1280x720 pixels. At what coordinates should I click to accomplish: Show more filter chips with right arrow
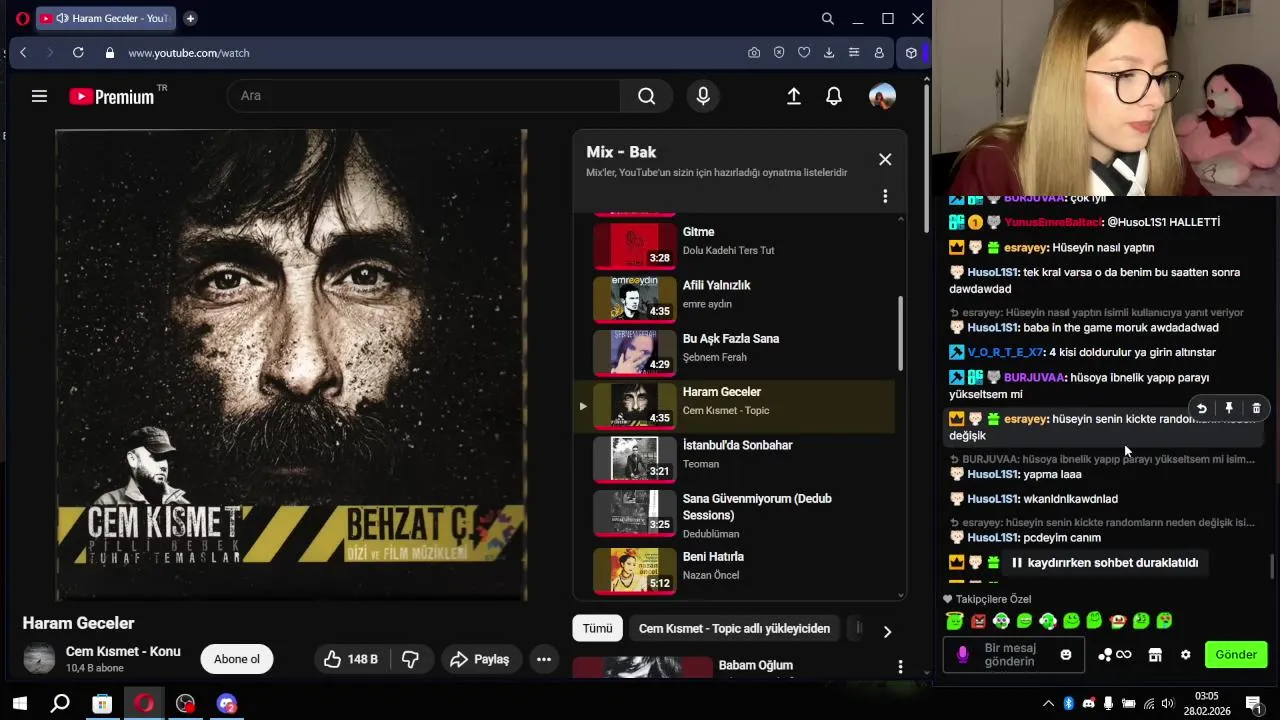[x=887, y=631]
